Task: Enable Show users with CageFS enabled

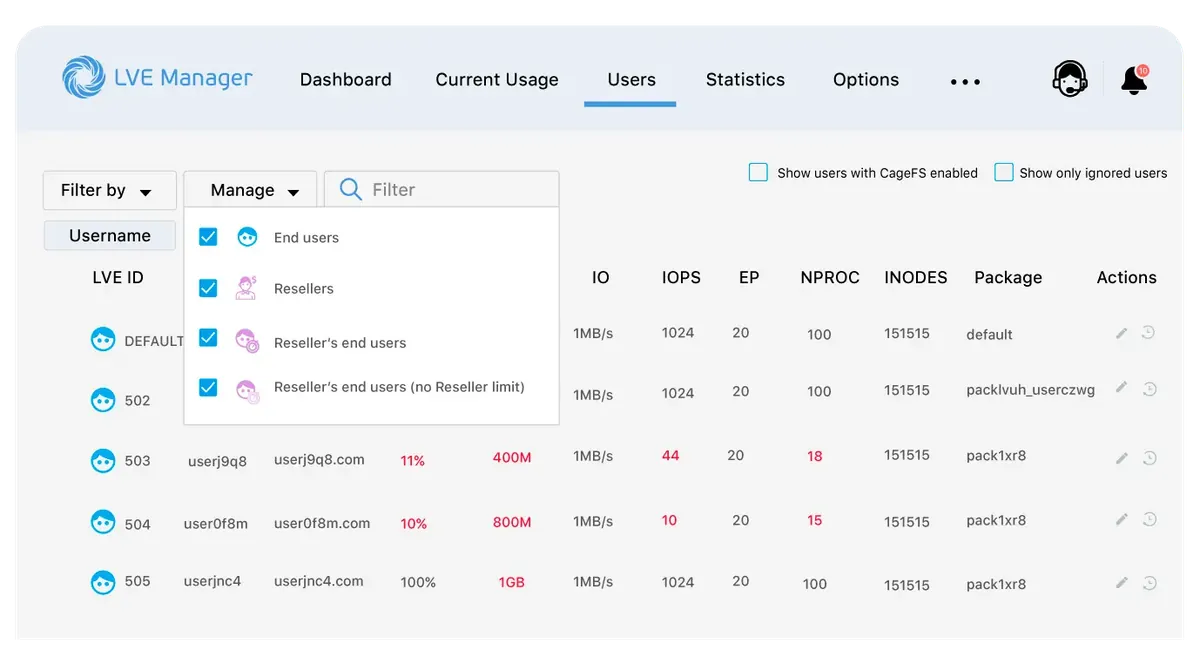Action: click(758, 172)
